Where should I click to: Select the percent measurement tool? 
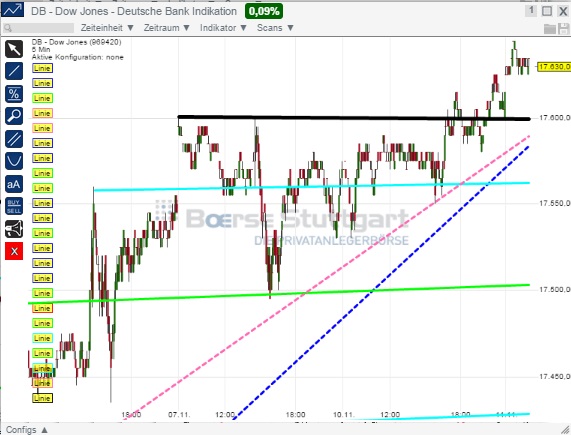coord(14,94)
